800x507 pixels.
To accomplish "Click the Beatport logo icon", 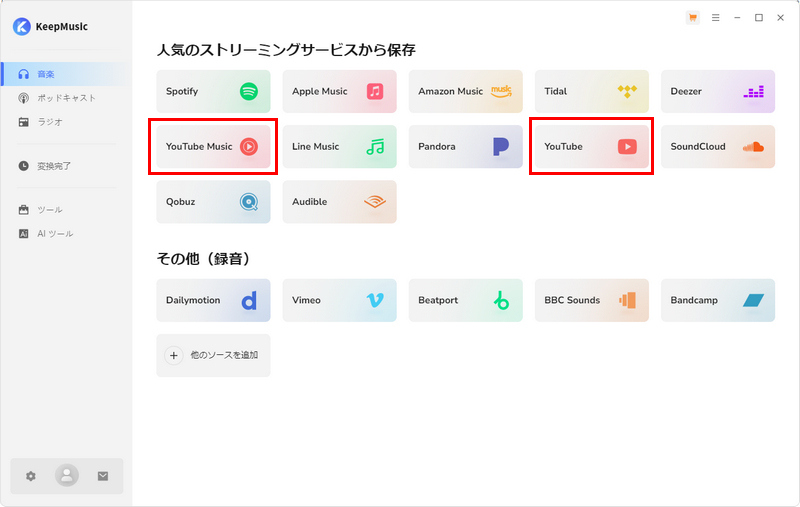I will (x=501, y=300).
